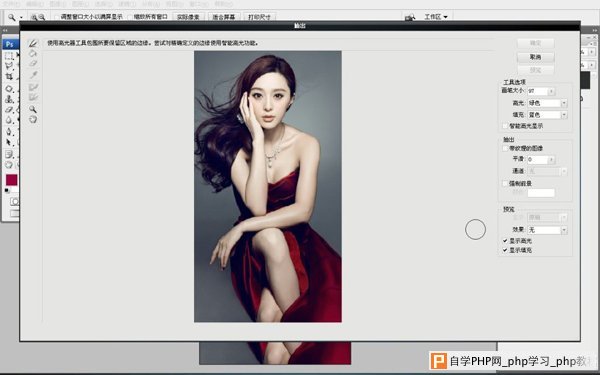Uncheck the 显示高光 checkbox
This screenshot has height=375, width=600.
(505, 241)
